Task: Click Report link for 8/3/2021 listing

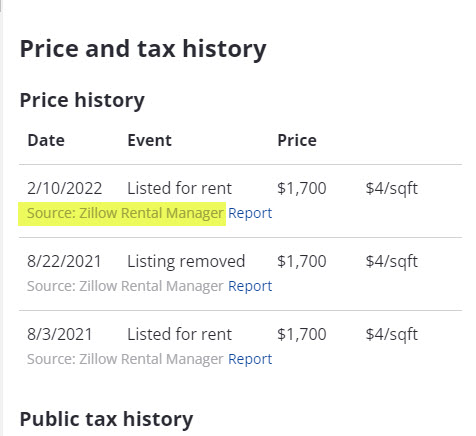Action: click(x=250, y=359)
